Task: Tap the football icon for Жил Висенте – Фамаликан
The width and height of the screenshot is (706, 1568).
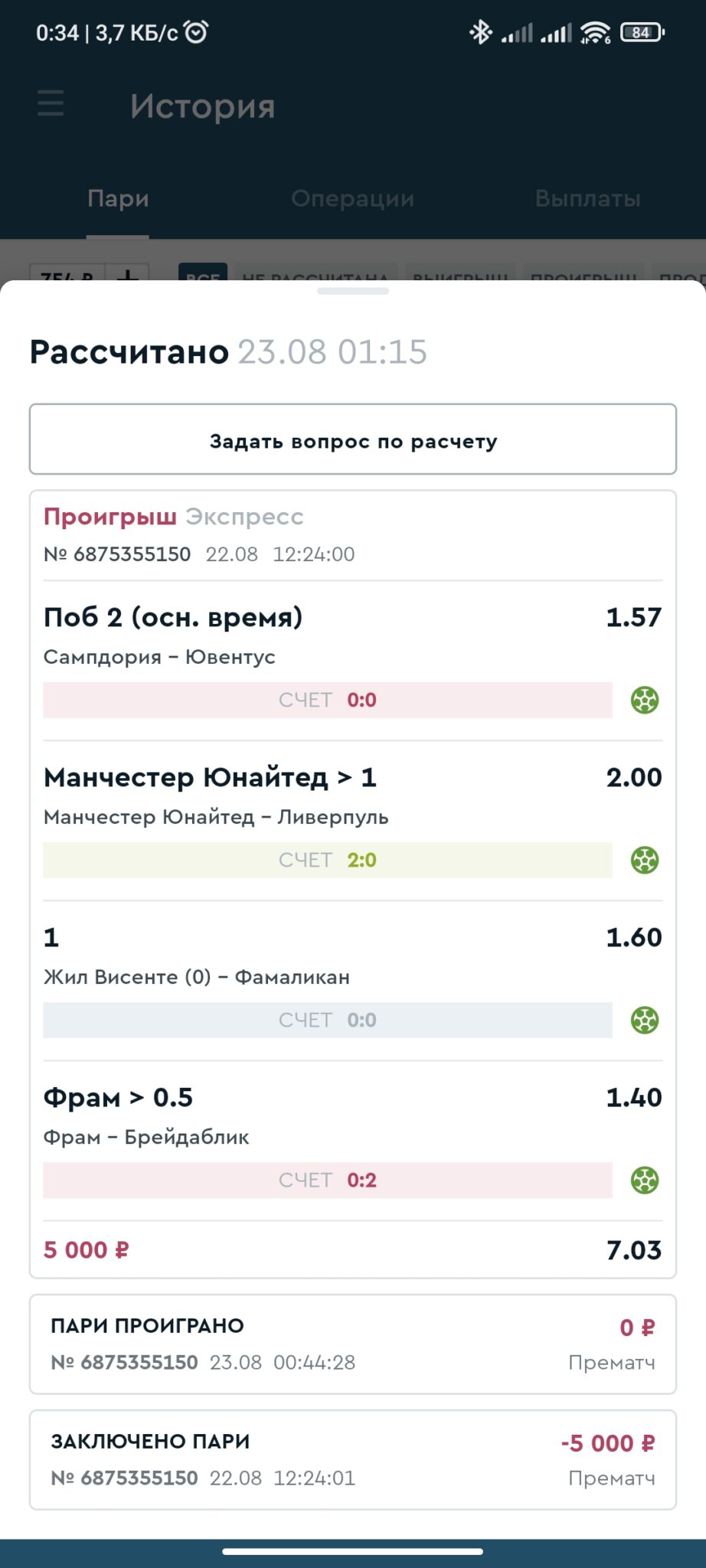Action: pyautogui.click(x=645, y=1020)
